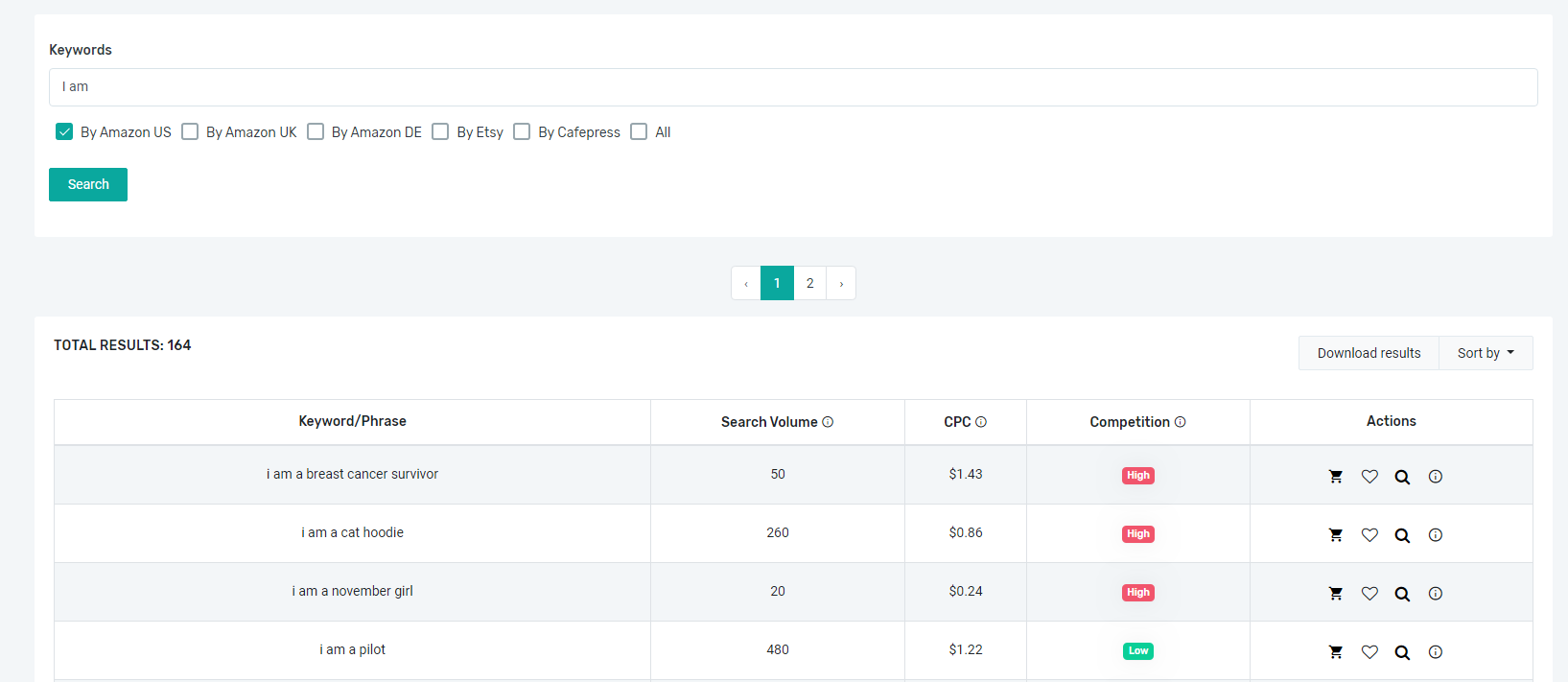Viewport: 1568px width, 682px height.
Task: Click the previous page chevron
Action: coord(746,284)
